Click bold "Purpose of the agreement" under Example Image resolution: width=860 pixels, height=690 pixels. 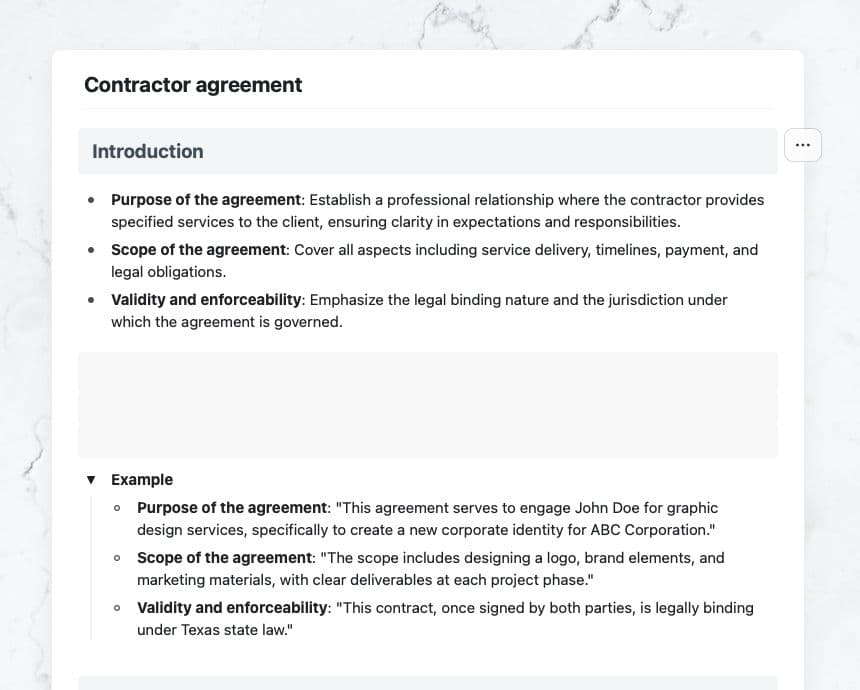click(232, 508)
